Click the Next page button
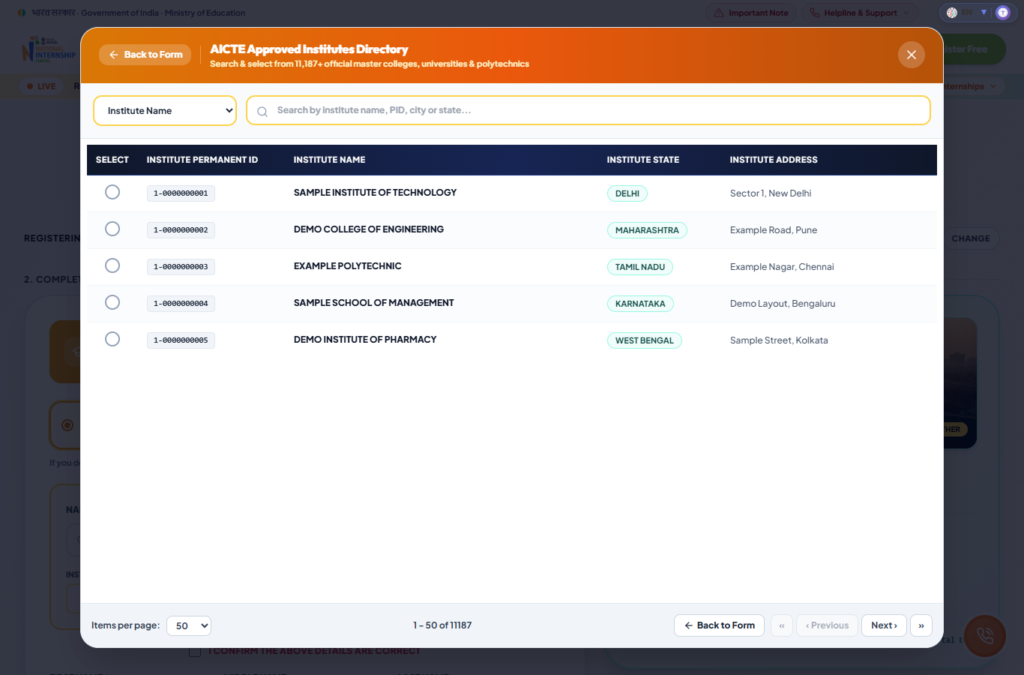Viewport: 1024px width, 675px height. [x=884, y=625]
